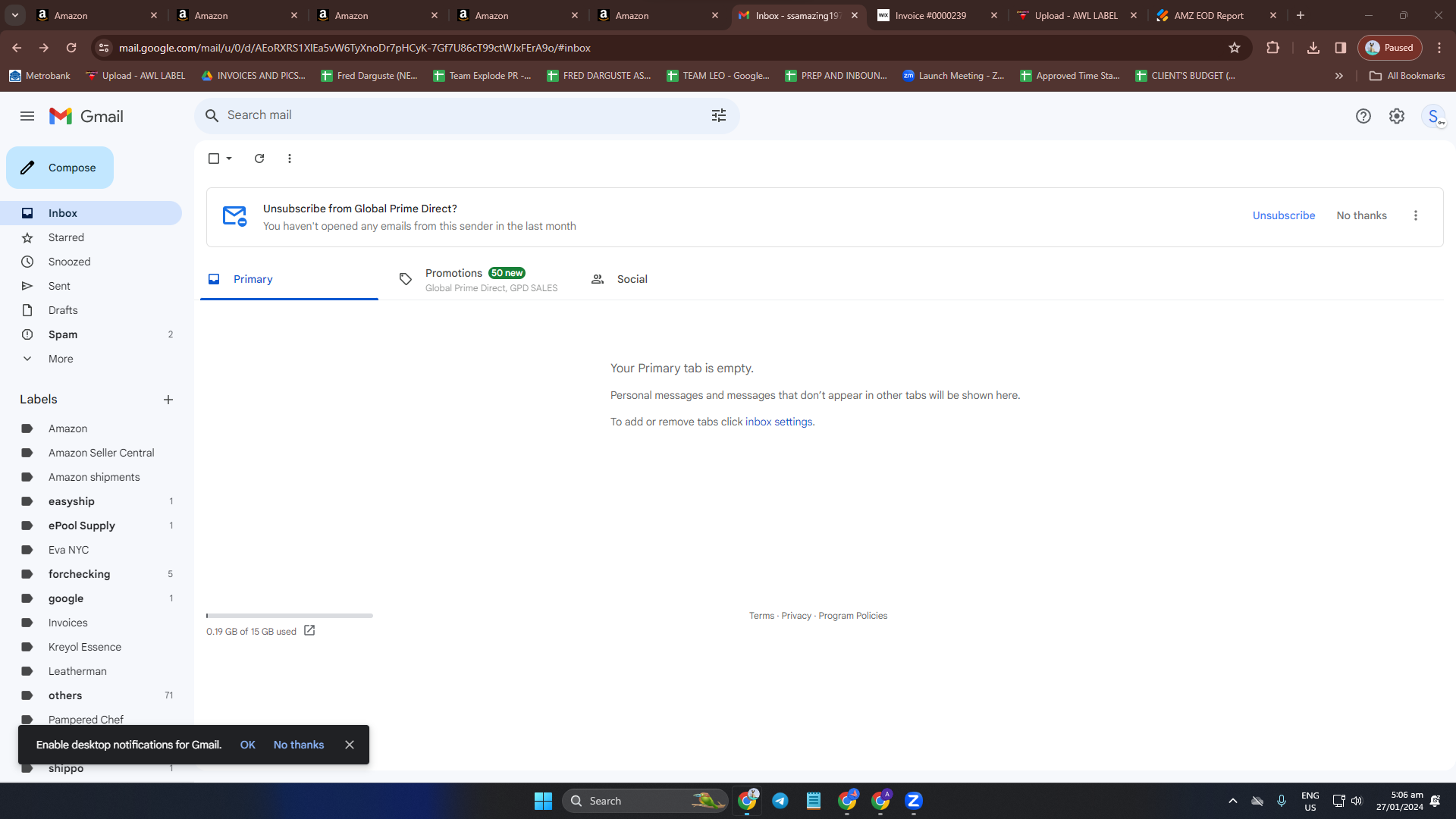Click Windows taskbar Search box
The height and width of the screenshot is (819, 1456).
645,801
